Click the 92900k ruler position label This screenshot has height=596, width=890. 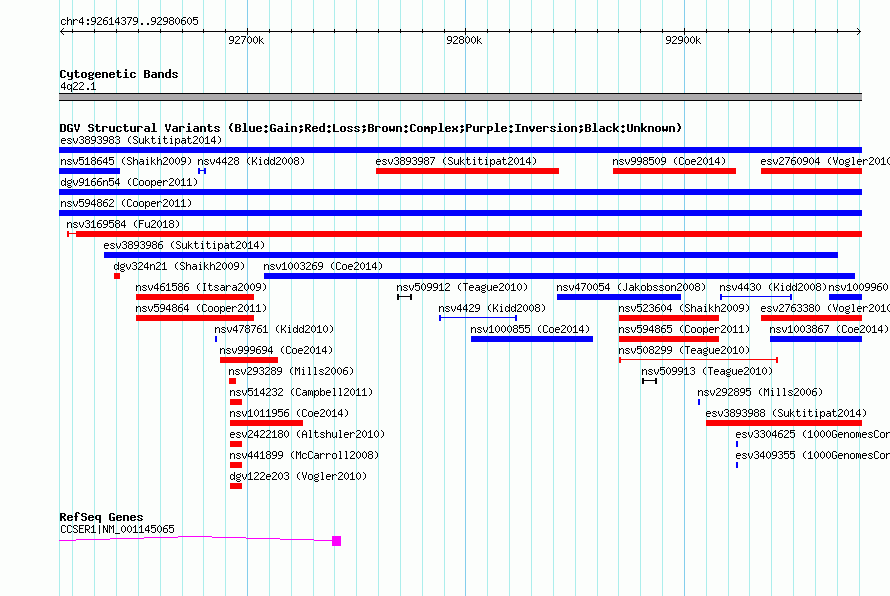click(683, 40)
